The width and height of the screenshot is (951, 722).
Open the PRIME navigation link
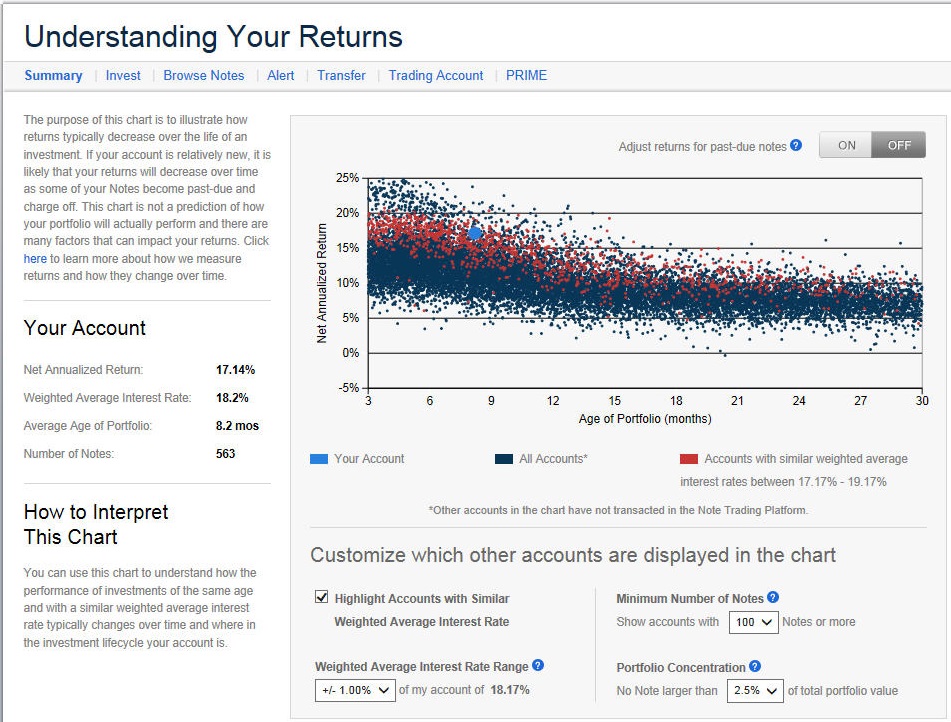coord(526,75)
